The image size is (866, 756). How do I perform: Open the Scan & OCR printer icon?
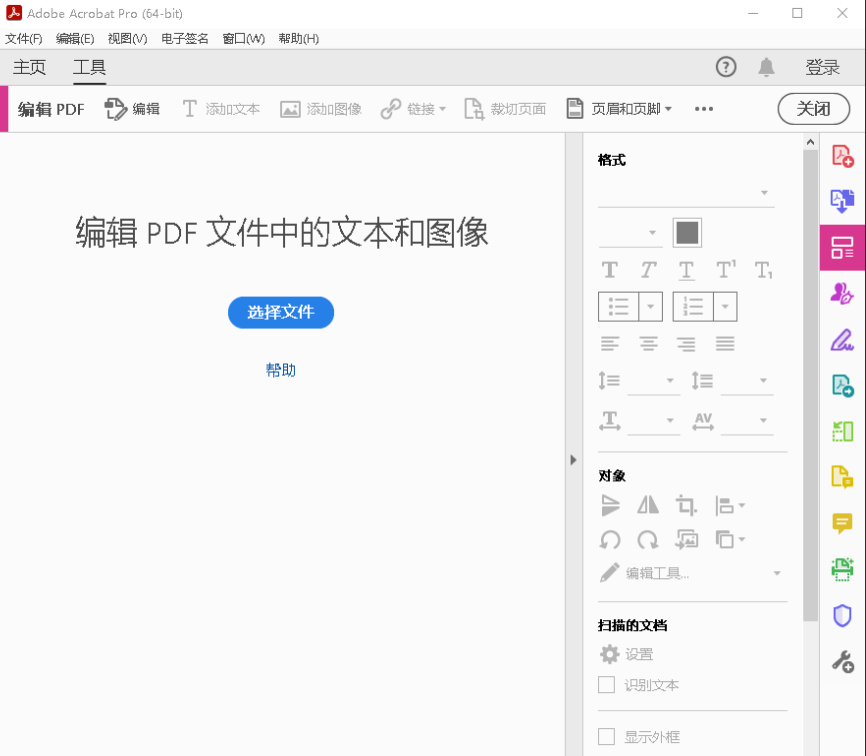tap(842, 569)
